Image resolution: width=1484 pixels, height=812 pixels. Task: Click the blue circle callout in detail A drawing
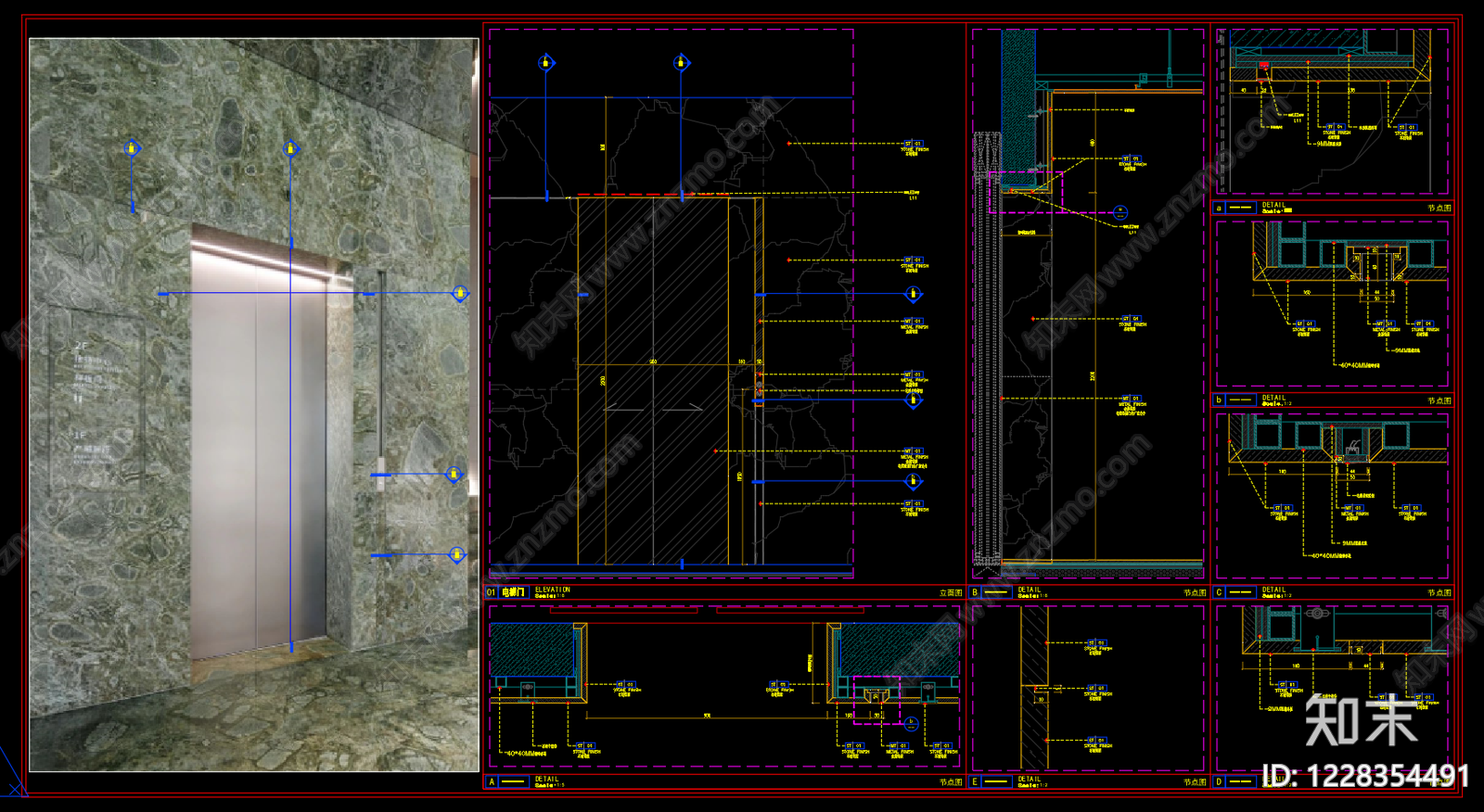pos(911,722)
